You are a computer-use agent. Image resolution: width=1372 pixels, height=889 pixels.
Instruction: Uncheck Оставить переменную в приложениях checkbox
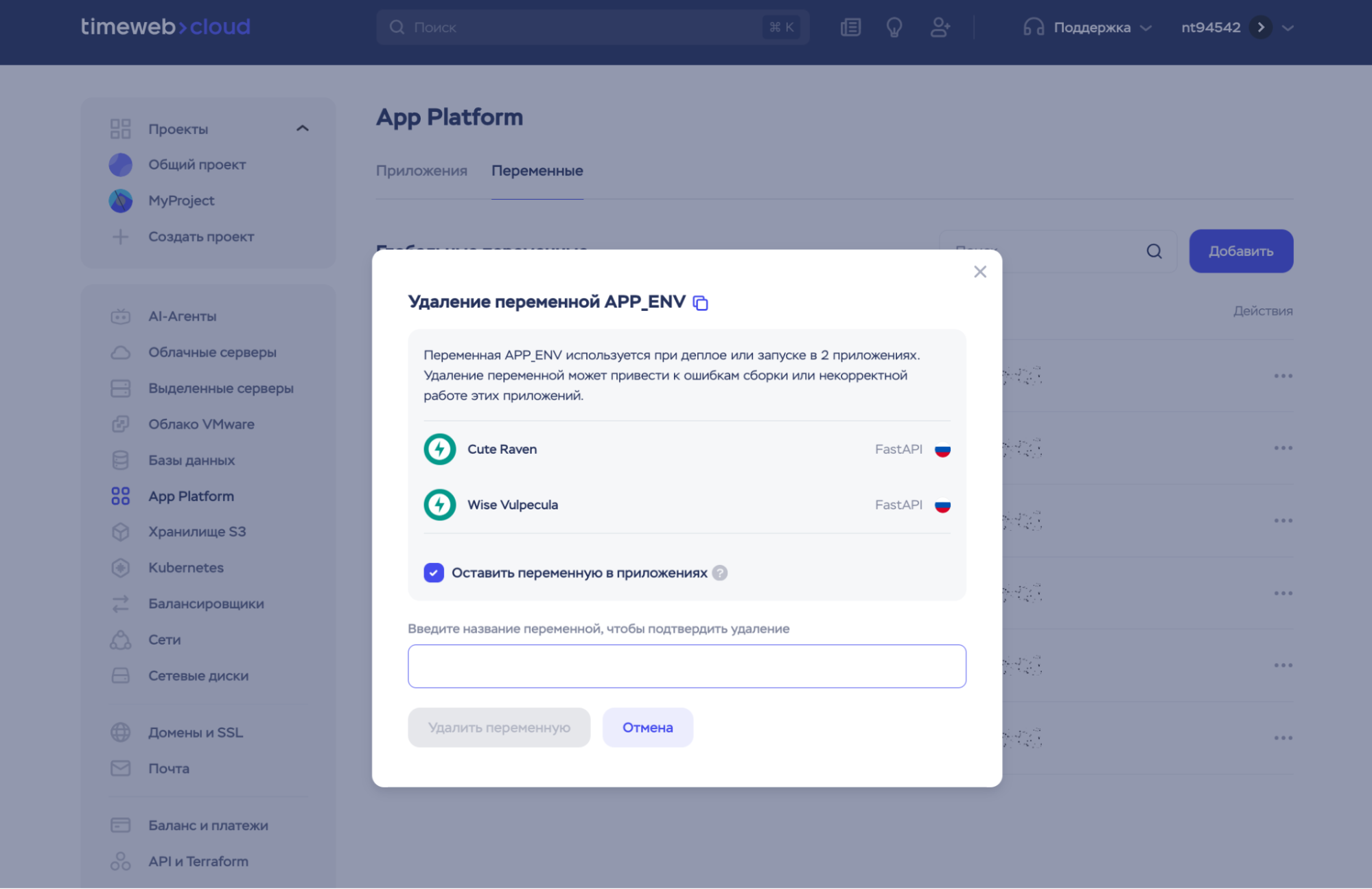pos(434,573)
